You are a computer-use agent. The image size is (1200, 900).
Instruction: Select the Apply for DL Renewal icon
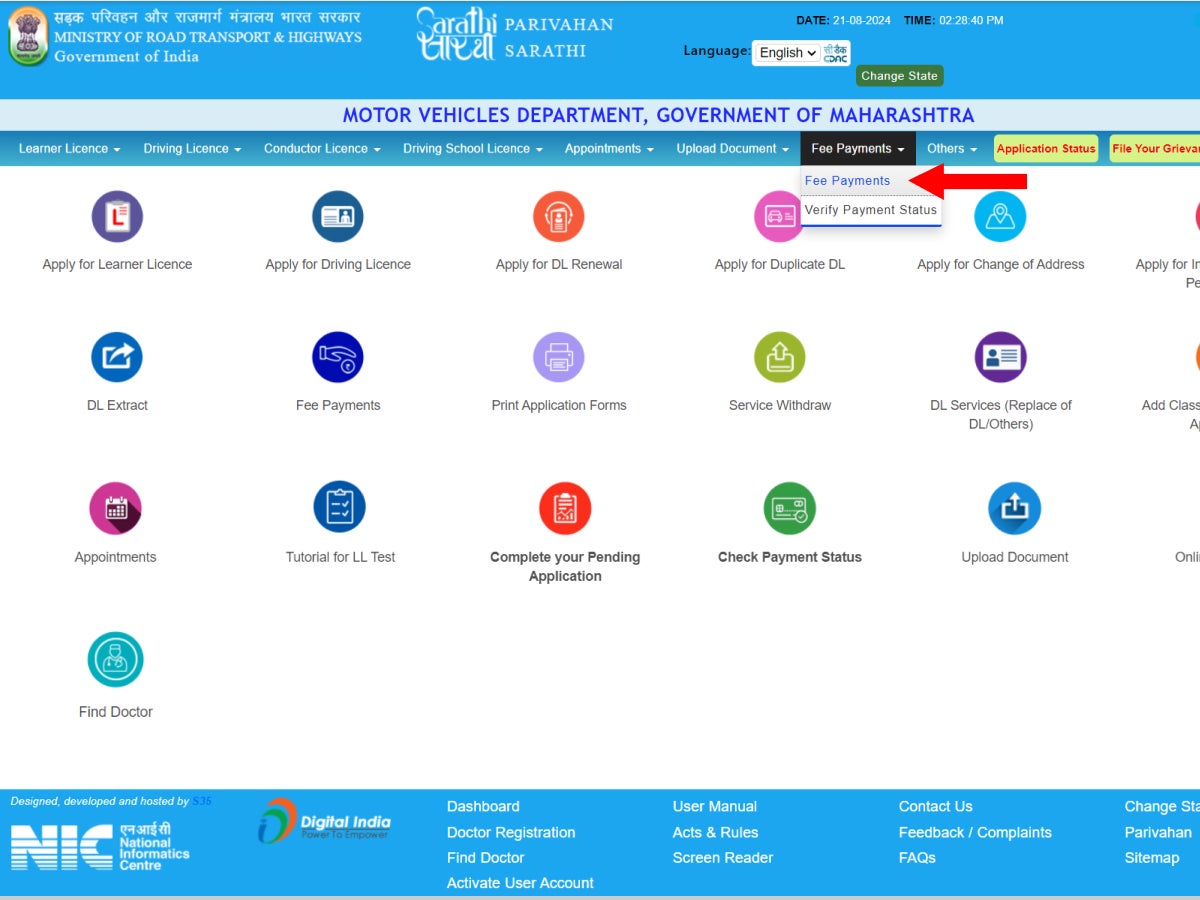coord(558,217)
